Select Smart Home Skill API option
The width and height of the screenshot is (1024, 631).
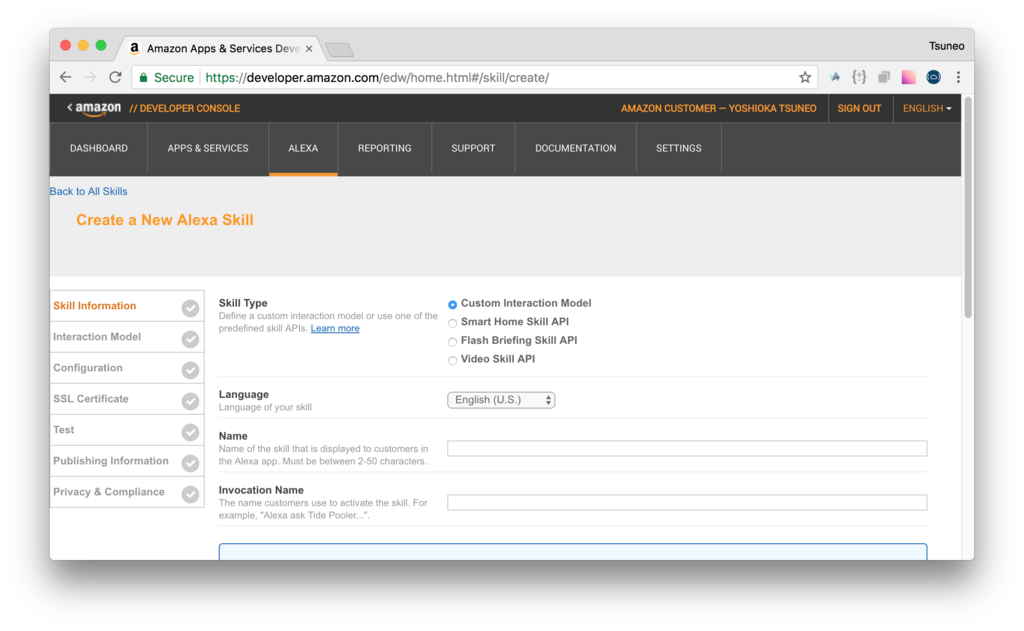[x=452, y=323]
